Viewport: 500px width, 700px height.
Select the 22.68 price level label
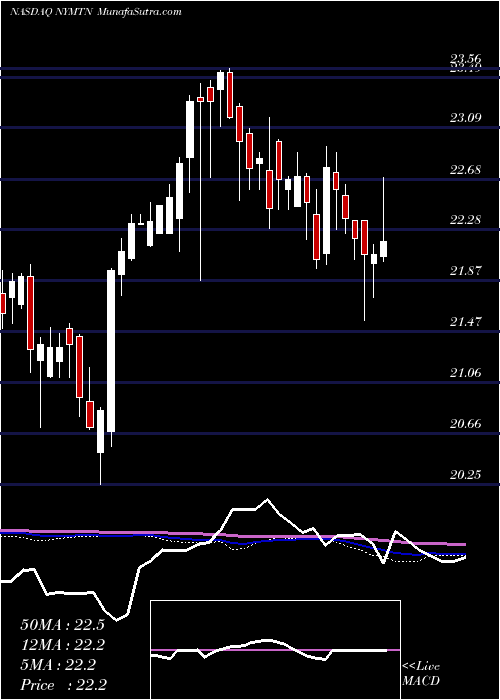pos(466,170)
